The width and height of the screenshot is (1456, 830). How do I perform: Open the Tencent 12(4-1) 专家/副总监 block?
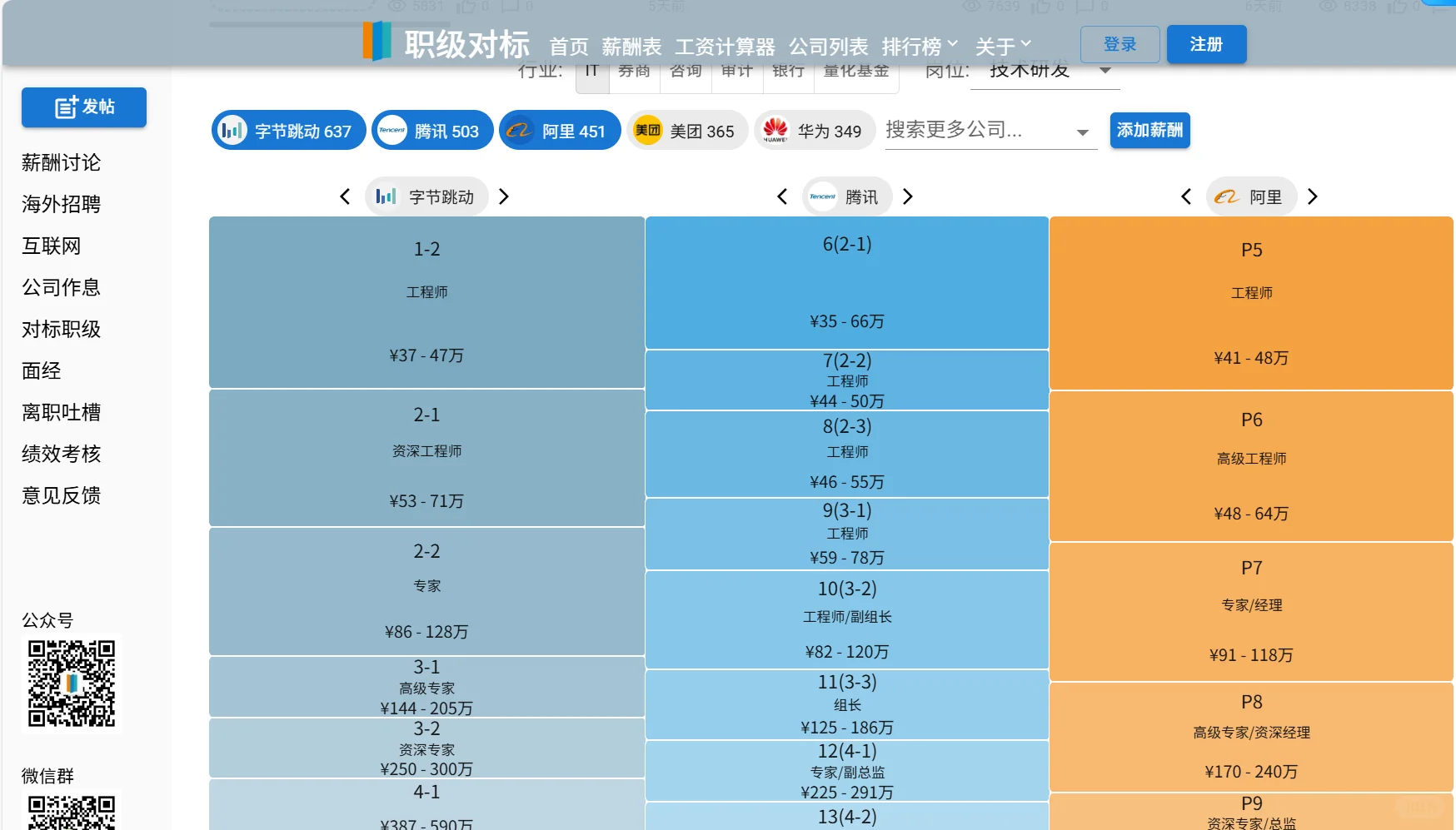847,771
